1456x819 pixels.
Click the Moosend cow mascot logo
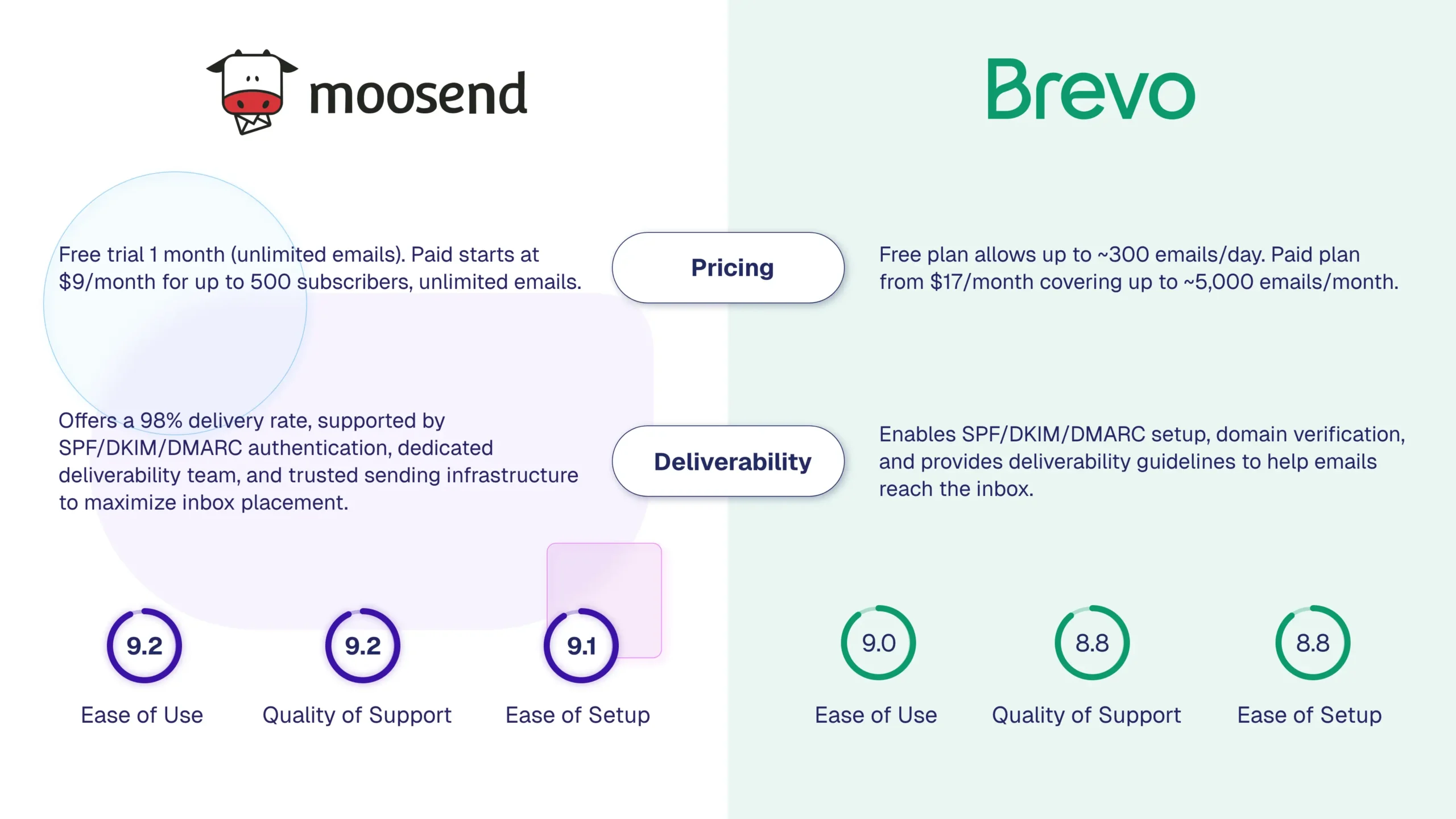pyautogui.click(x=252, y=91)
